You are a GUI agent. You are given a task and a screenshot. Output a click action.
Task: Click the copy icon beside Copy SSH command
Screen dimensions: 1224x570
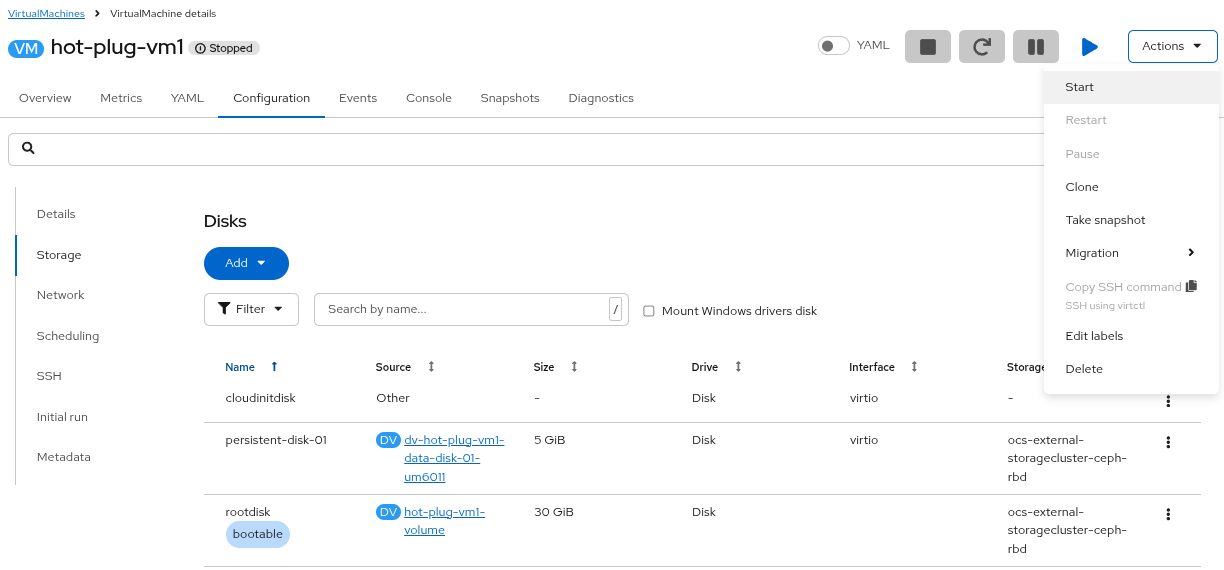point(1191,287)
